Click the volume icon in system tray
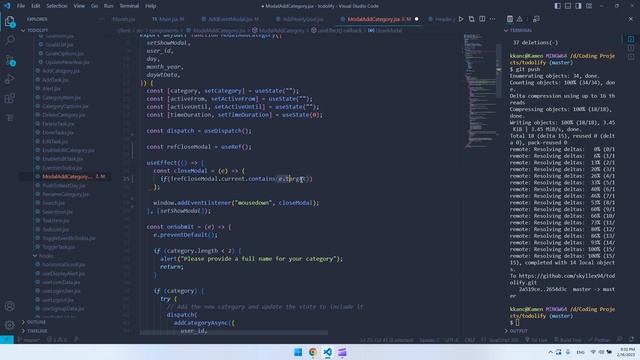The width and height of the screenshot is (640, 360). [x=601, y=352]
